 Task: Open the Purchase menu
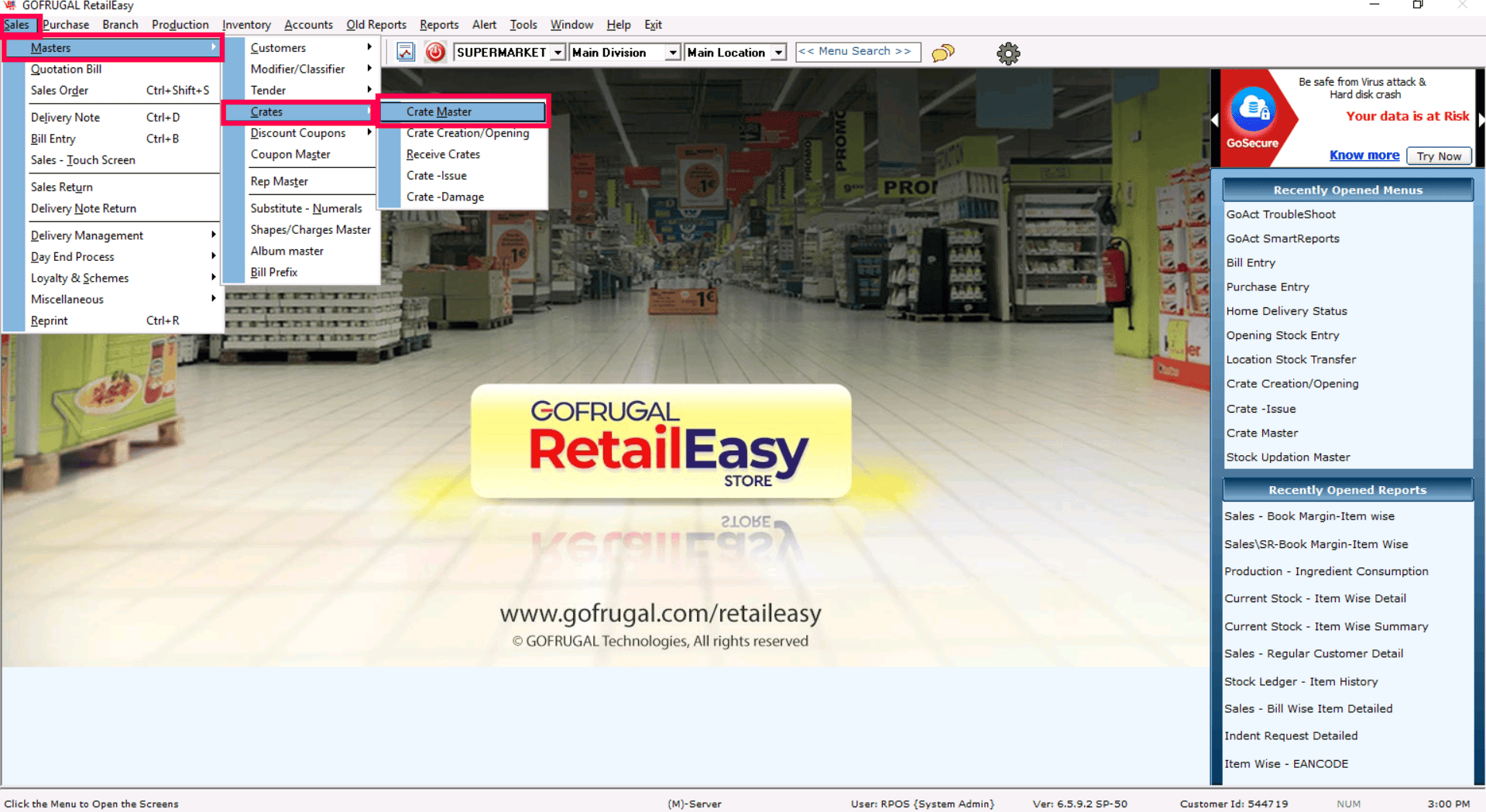click(66, 25)
